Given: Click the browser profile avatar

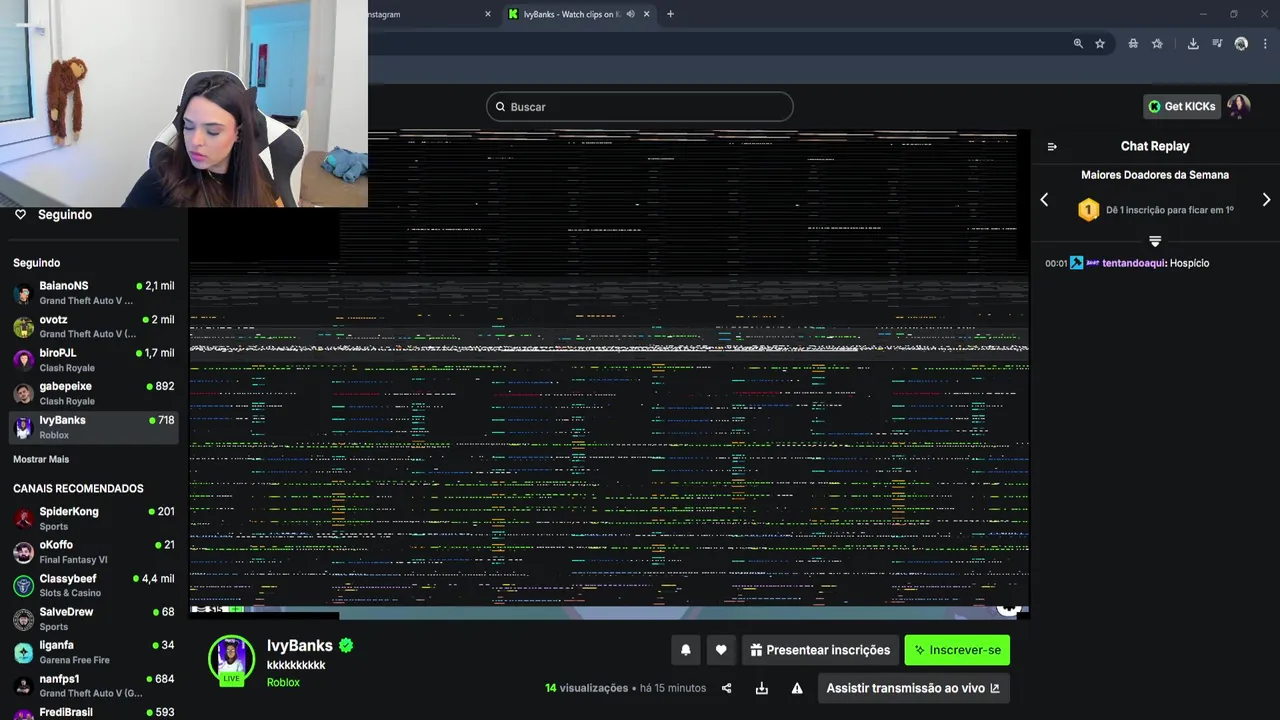Looking at the screenshot, I should coord(1241,43).
